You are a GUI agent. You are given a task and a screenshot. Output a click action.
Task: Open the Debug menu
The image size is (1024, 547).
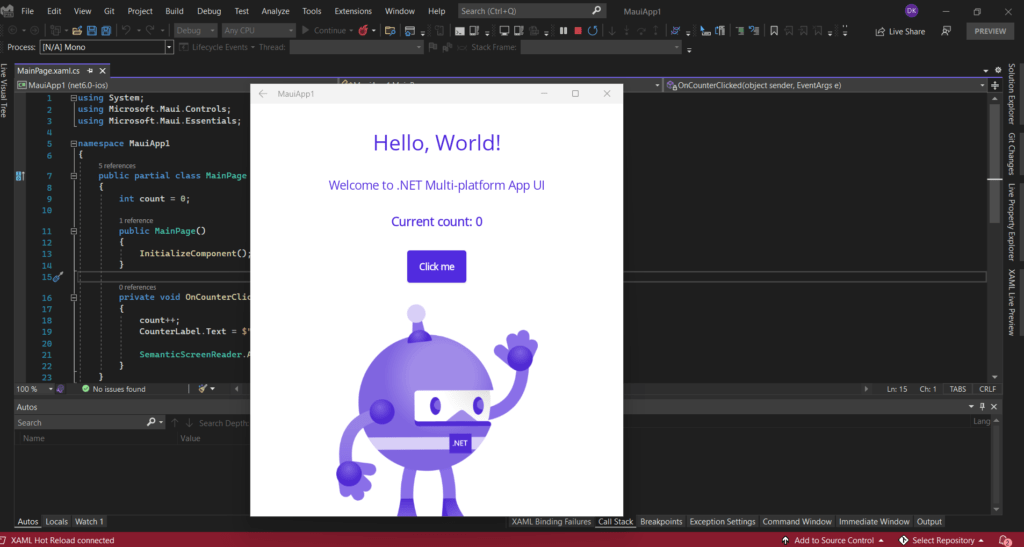click(209, 11)
